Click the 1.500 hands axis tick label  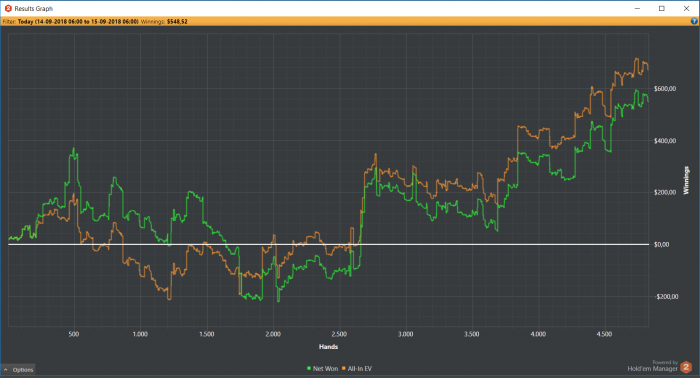pyautogui.click(x=207, y=334)
